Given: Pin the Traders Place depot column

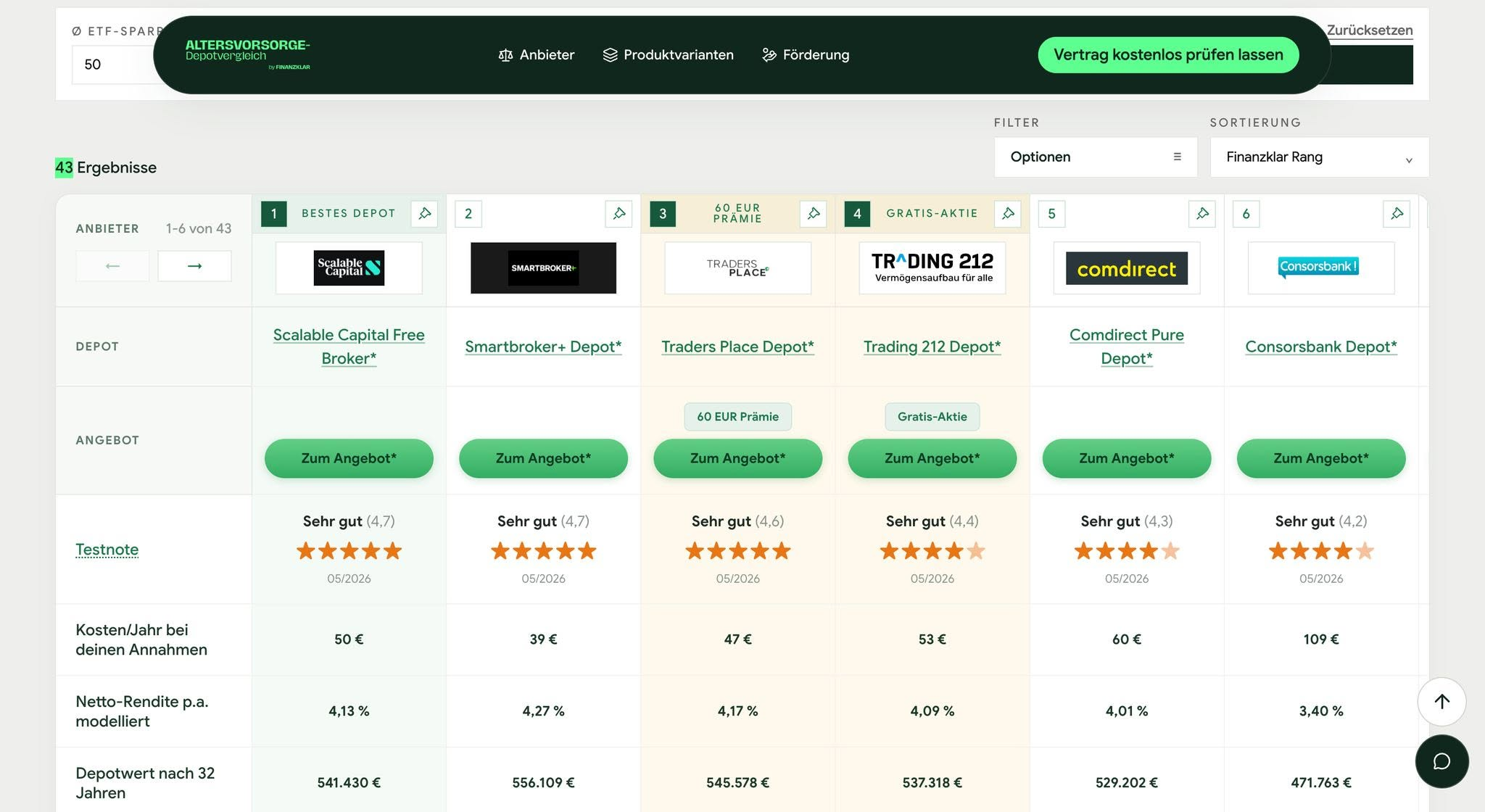Looking at the screenshot, I should [813, 214].
